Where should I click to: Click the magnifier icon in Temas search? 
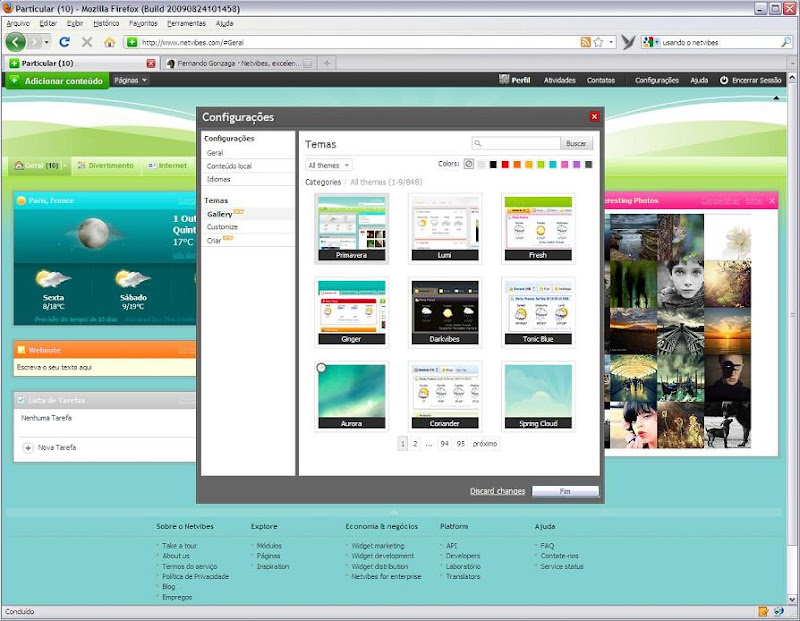tap(478, 144)
